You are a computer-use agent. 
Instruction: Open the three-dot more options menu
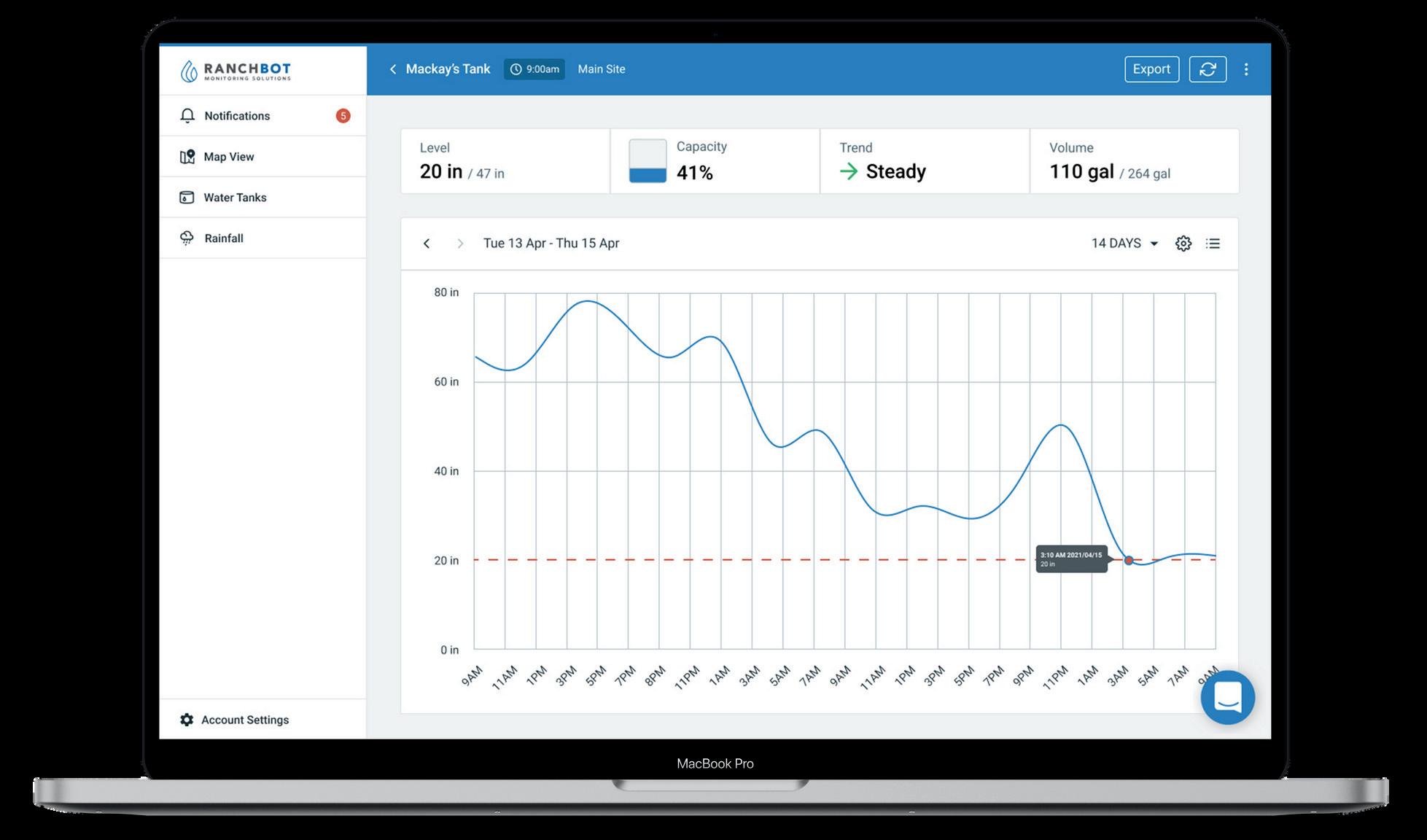(1246, 69)
